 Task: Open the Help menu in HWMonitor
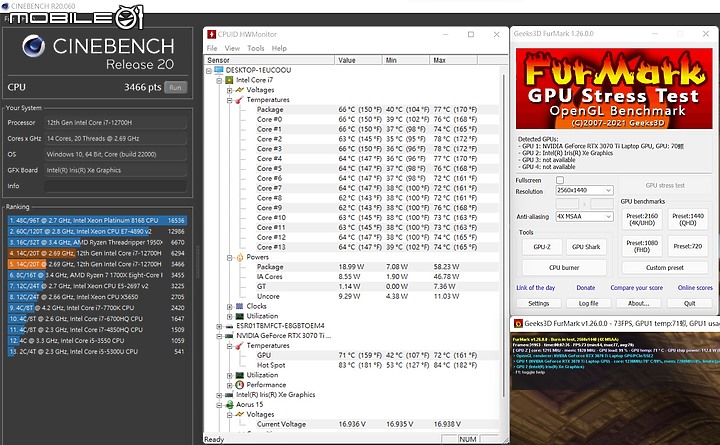pyautogui.click(x=279, y=48)
